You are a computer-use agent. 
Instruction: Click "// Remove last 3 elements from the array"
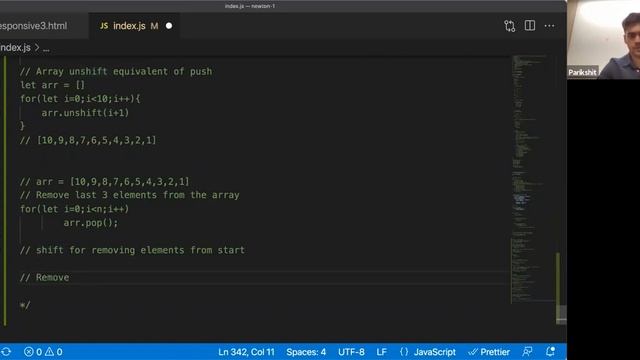pyautogui.click(x=129, y=195)
